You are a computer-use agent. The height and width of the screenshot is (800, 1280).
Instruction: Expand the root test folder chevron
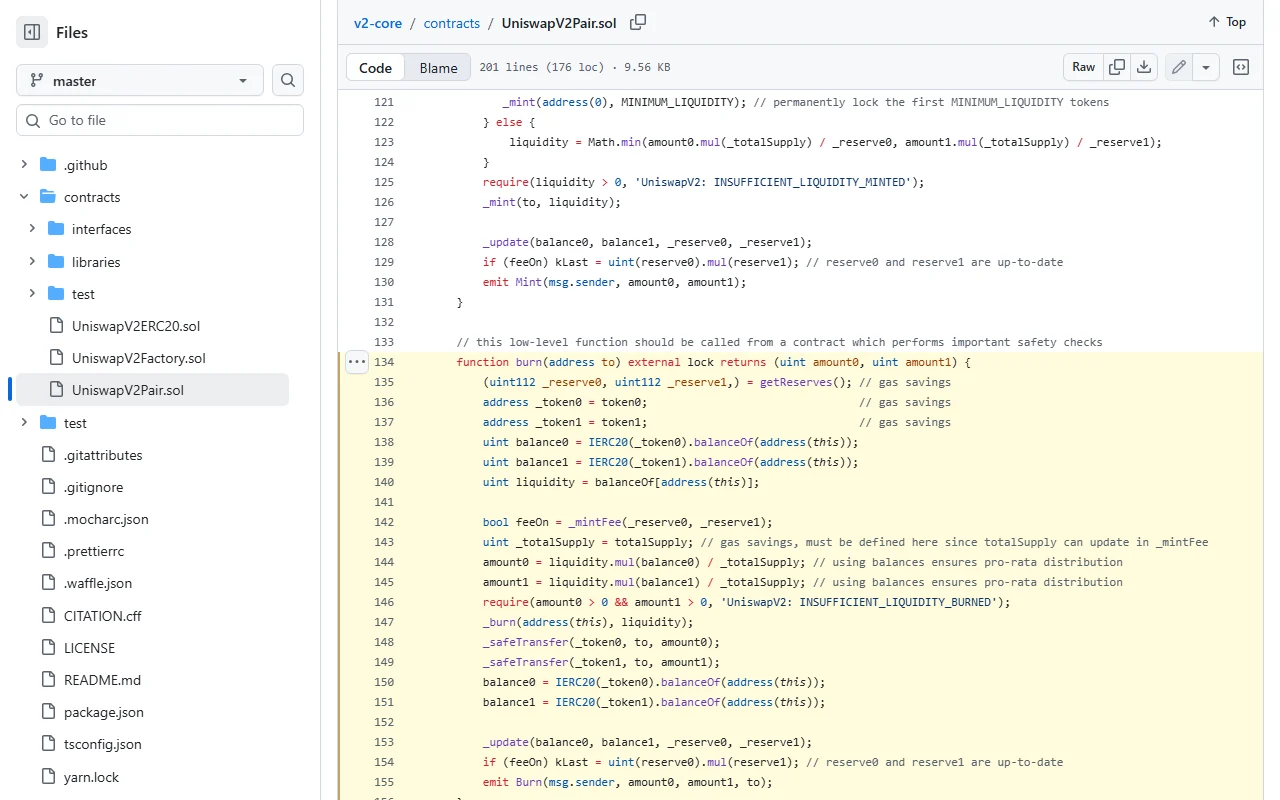pyautogui.click(x=24, y=423)
